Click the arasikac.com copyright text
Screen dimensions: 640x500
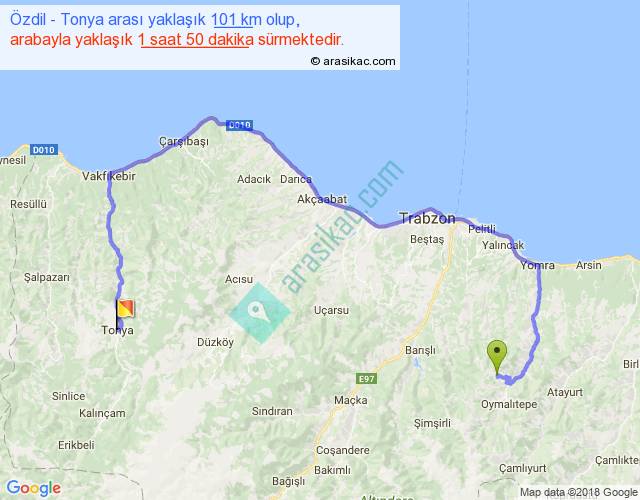353,61
